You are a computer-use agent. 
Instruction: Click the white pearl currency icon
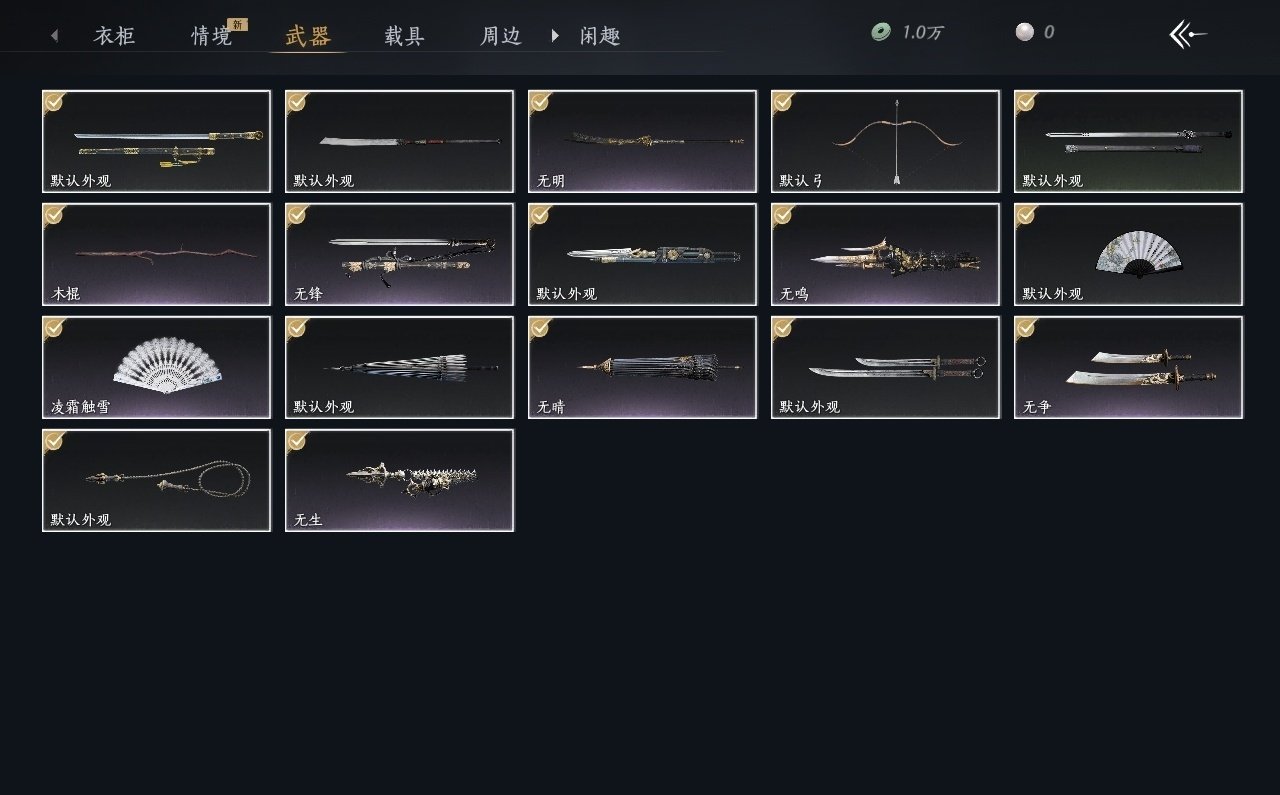click(1024, 32)
